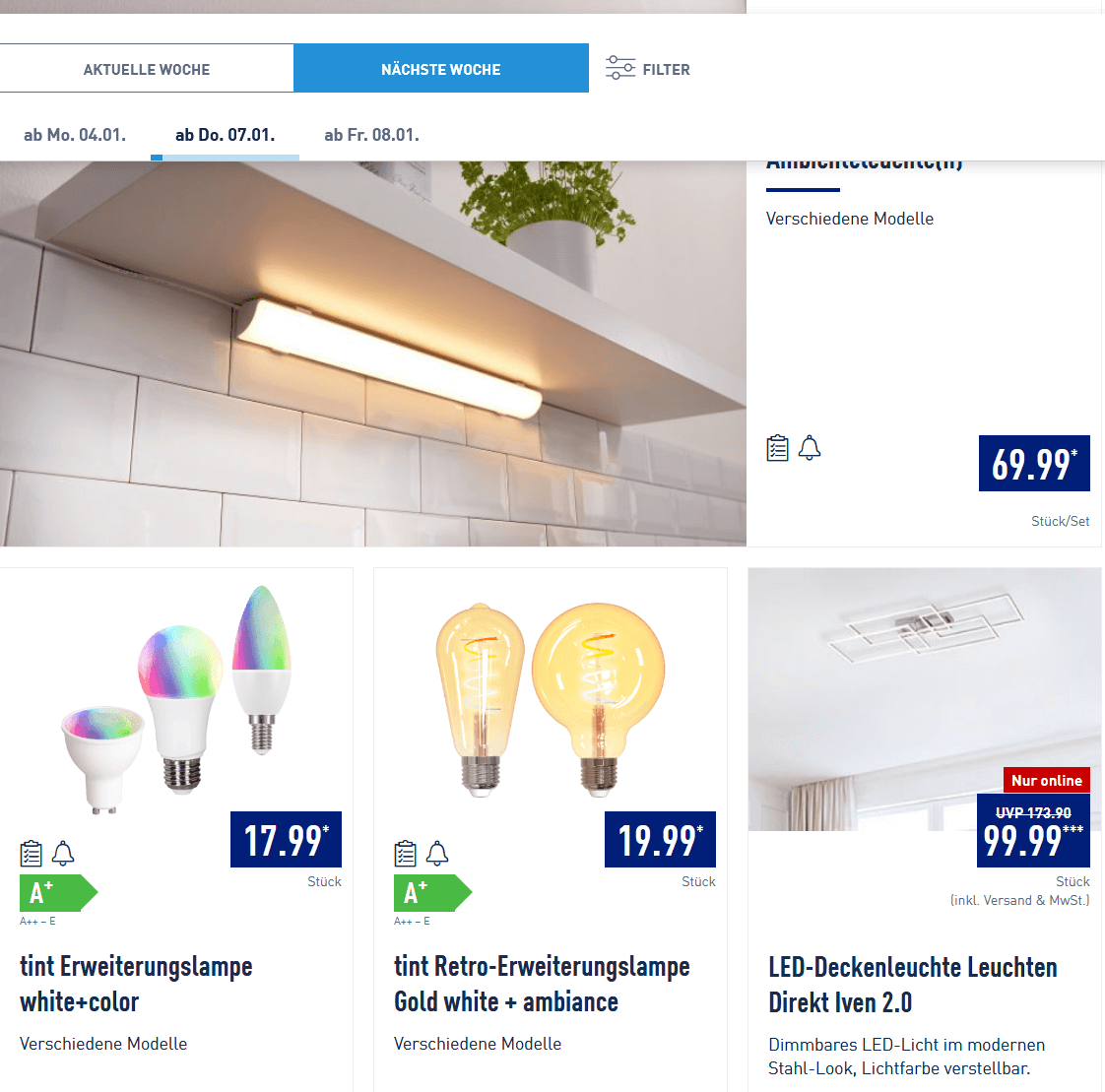Open tint Erweiterungslampe white+color product title

click(136, 984)
